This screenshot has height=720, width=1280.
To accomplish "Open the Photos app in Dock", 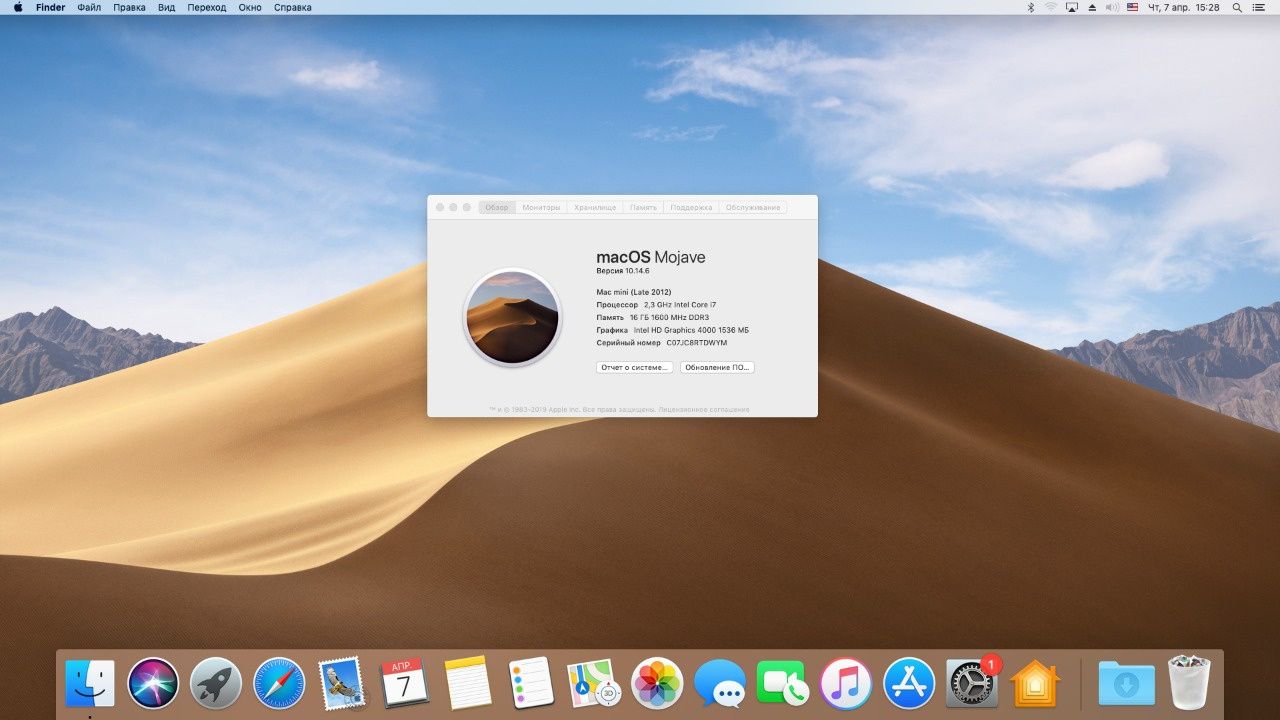I will pyautogui.click(x=657, y=684).
